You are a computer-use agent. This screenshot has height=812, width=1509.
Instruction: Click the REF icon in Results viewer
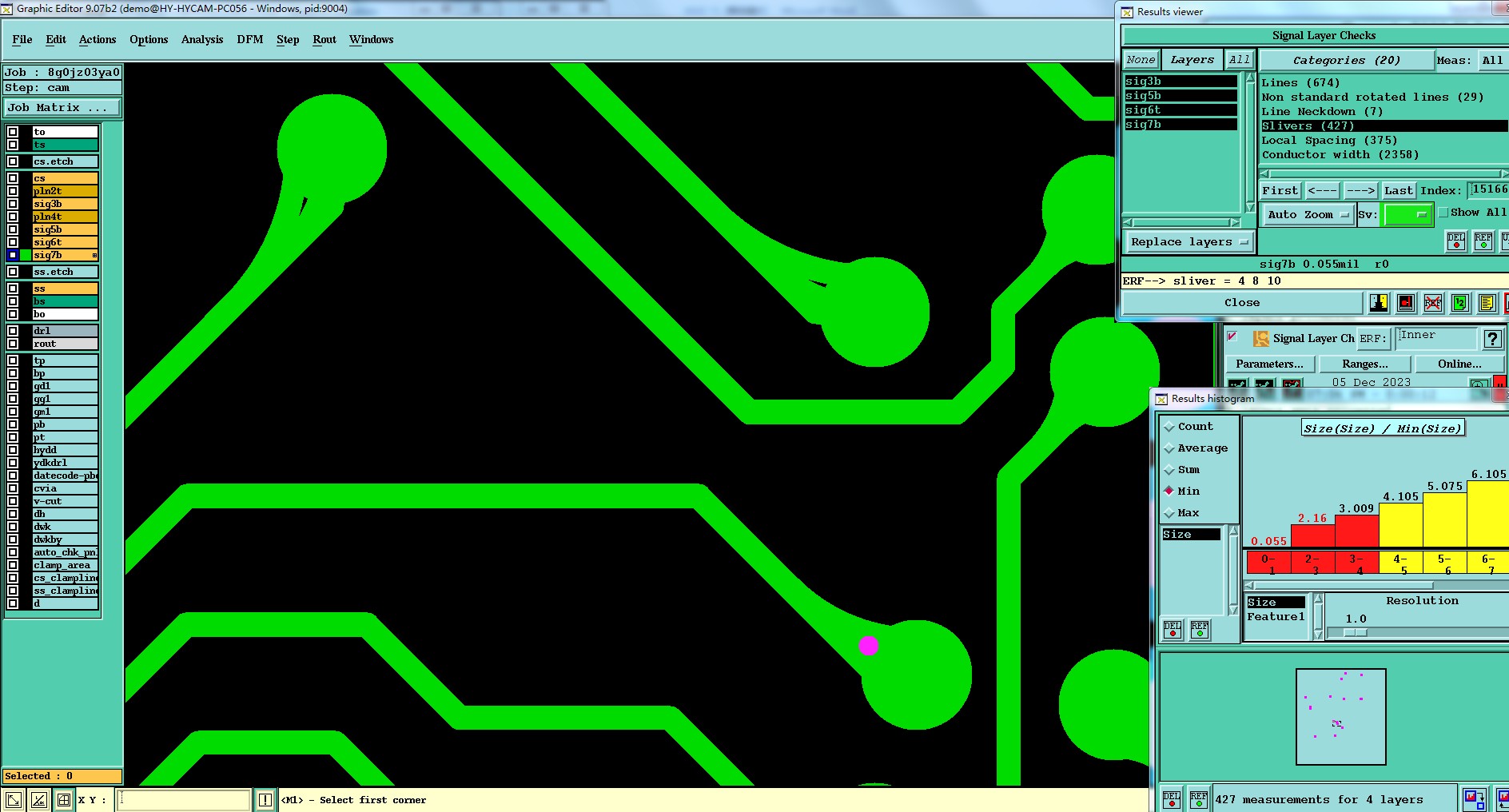[x=1483, y=241]
